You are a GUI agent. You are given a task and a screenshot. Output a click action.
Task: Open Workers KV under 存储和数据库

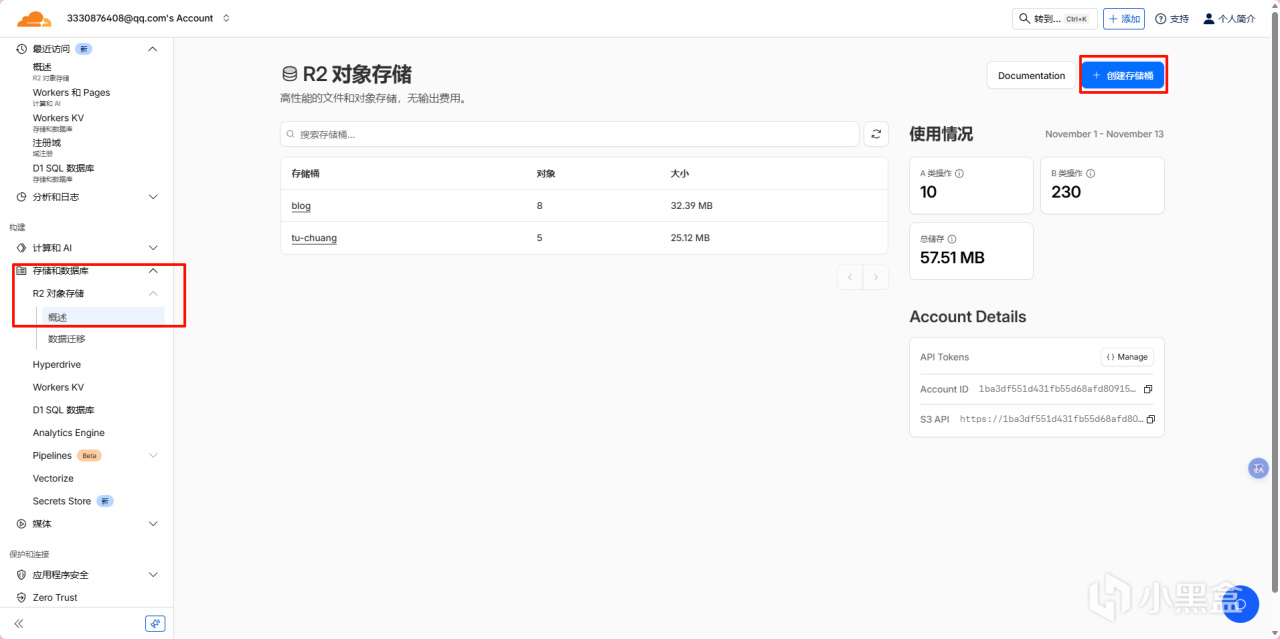[x=58, y=387]
